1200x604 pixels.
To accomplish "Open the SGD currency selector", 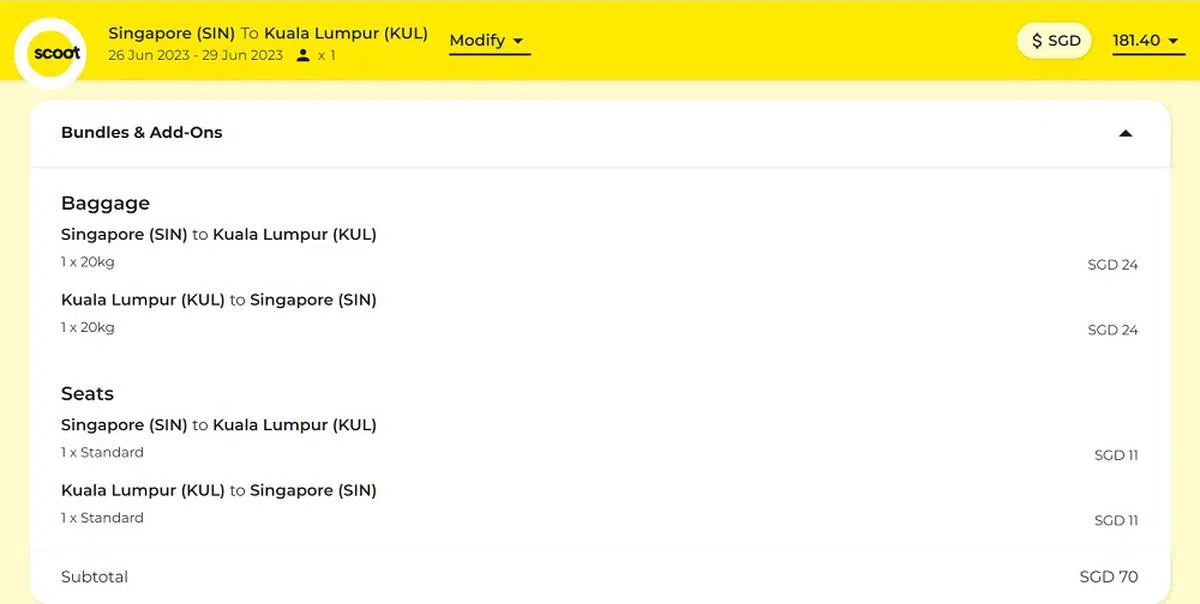I will click(1056, 41).
